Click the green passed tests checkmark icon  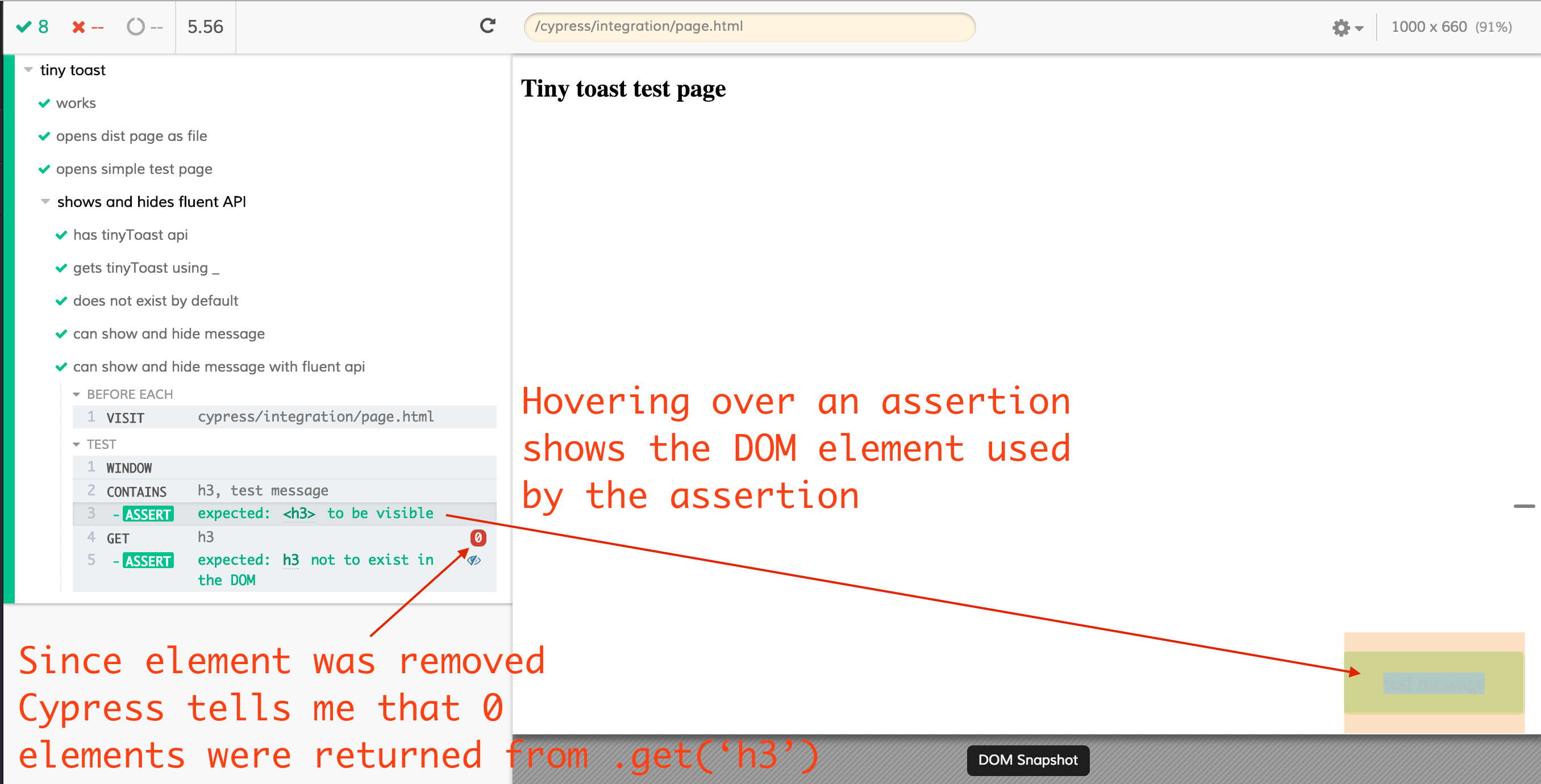(24, 26)
